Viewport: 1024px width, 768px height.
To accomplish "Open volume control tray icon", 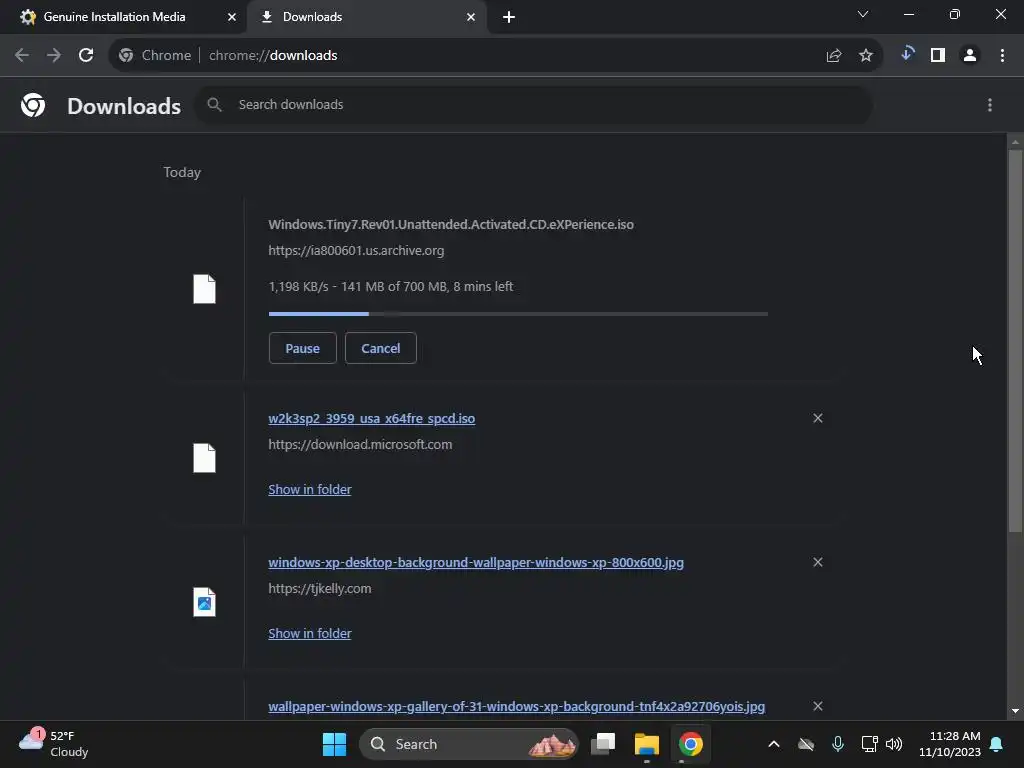I will click(894, 744).
